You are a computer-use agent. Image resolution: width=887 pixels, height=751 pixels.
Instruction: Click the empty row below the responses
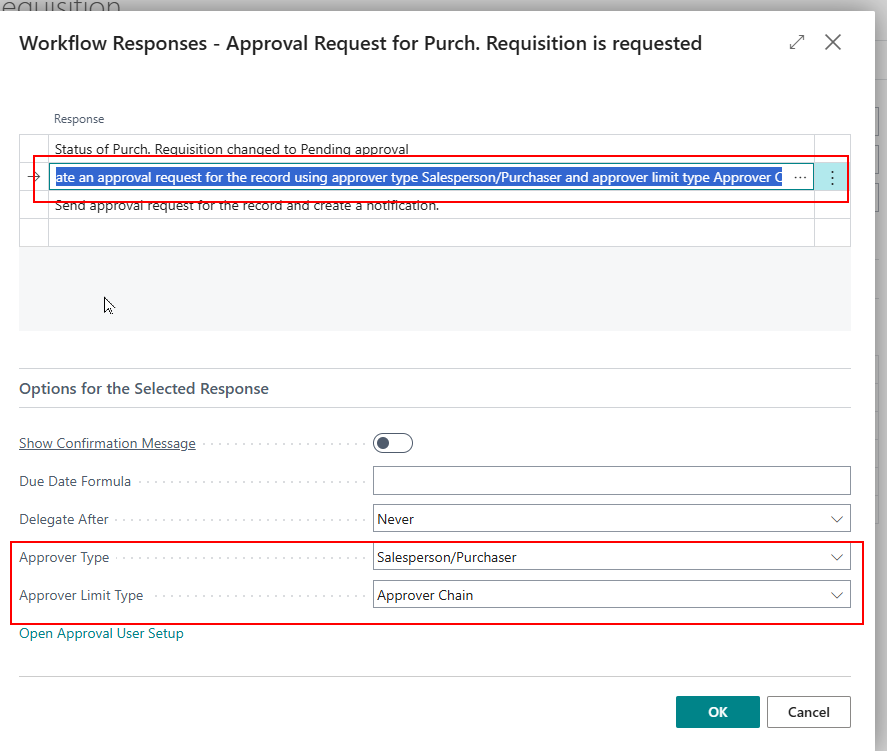tap(430, 233)
